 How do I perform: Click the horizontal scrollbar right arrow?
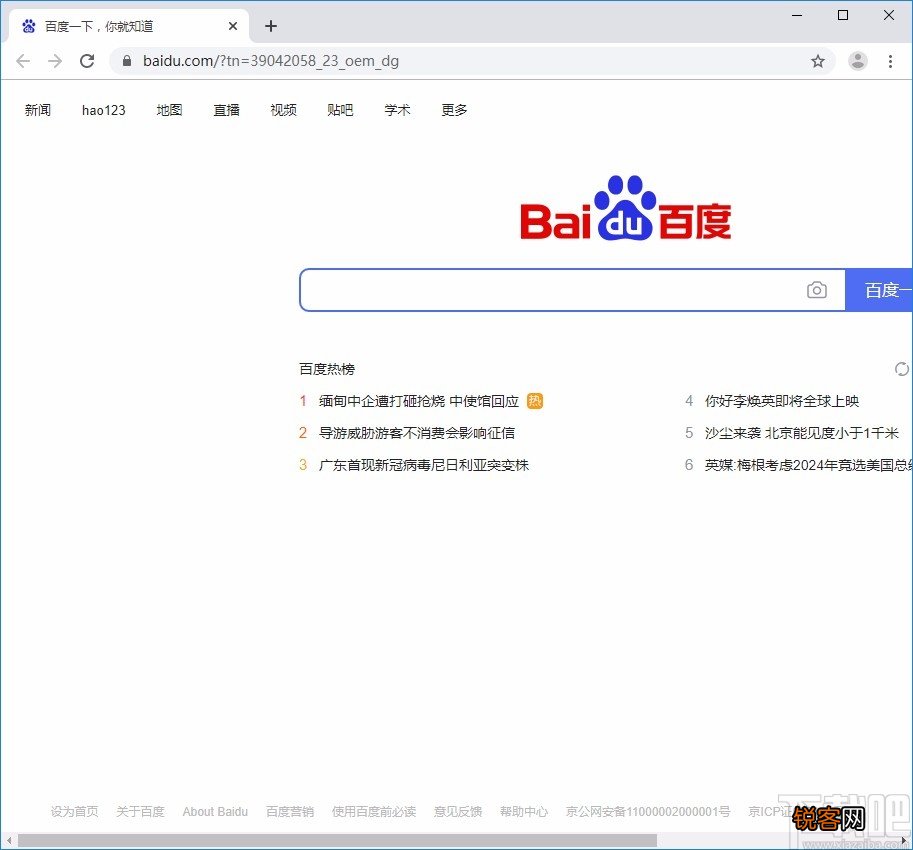(903, 841)
